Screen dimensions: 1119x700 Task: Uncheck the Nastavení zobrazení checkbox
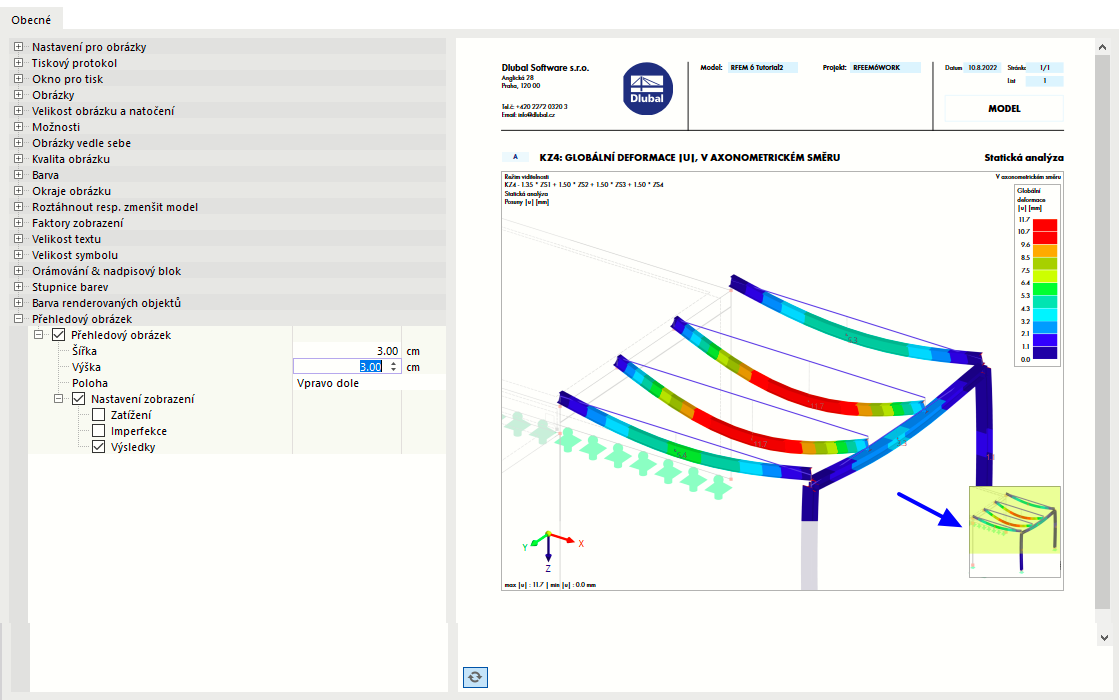point(79,399)
